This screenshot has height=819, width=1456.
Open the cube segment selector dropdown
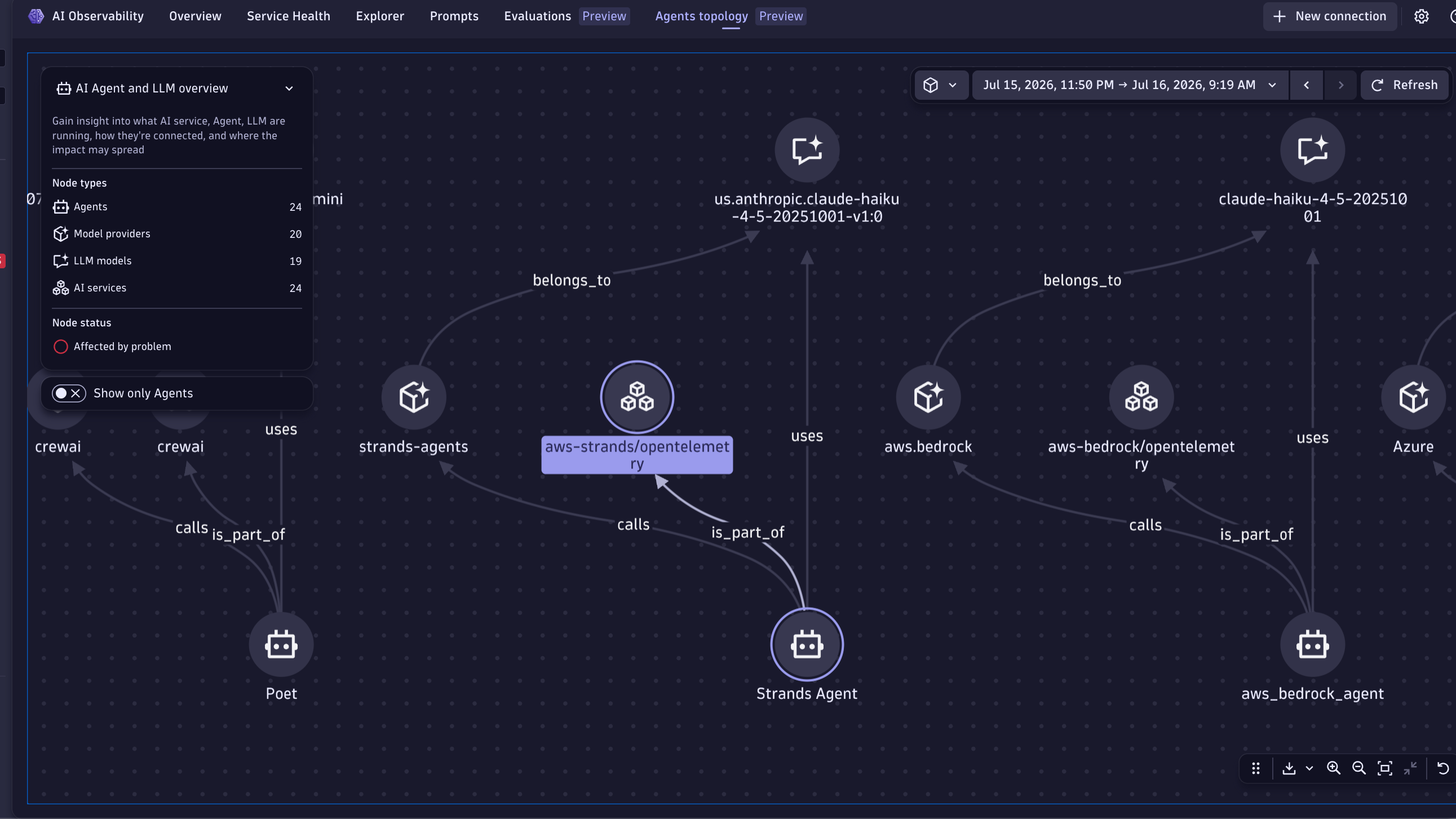coord(941,85)
